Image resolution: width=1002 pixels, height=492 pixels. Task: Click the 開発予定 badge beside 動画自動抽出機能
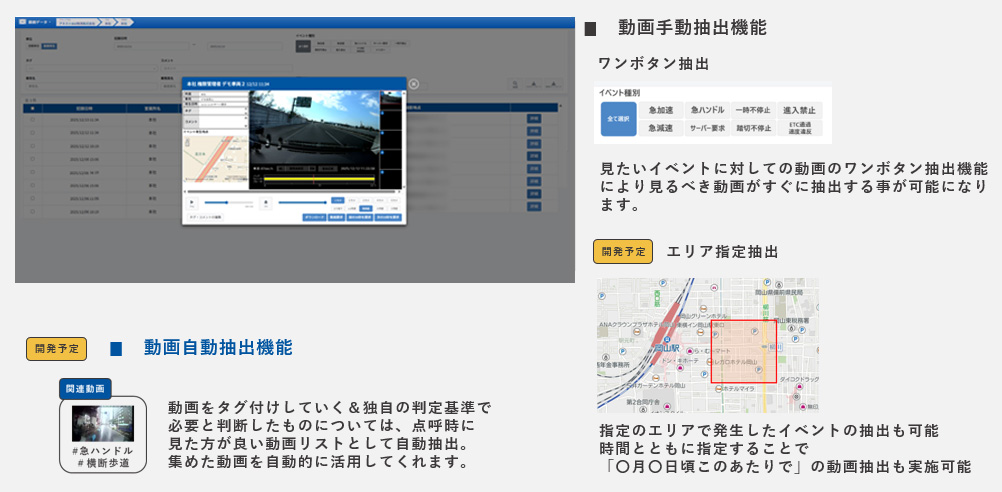pos(57,349)
